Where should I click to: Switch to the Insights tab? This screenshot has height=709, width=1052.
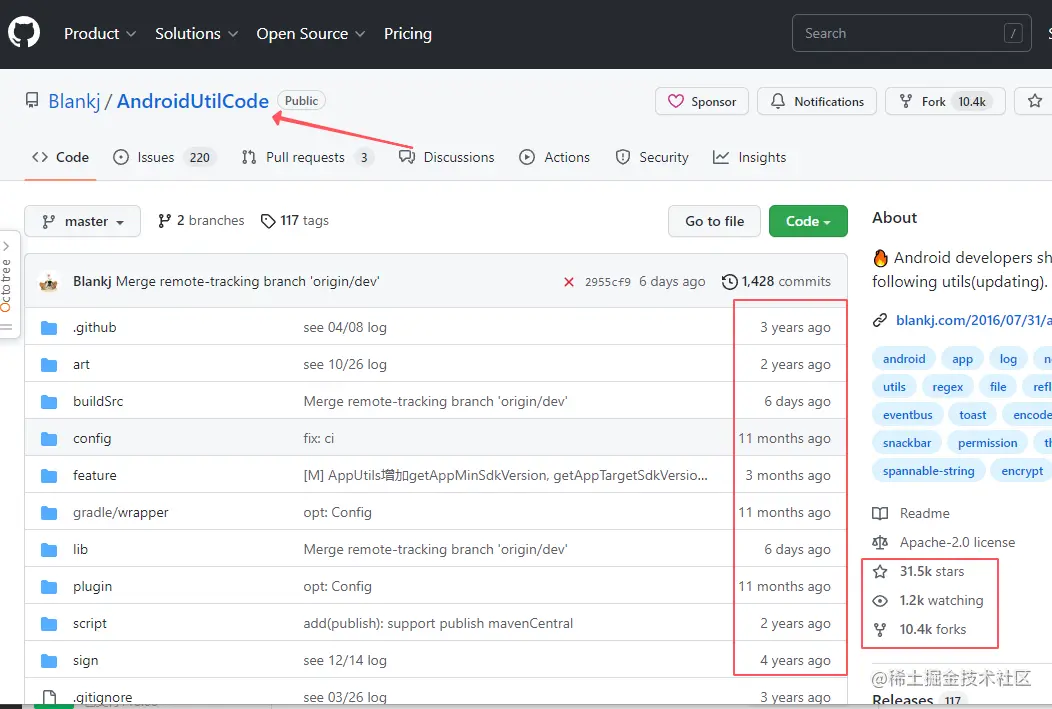(x=749, y=157)
